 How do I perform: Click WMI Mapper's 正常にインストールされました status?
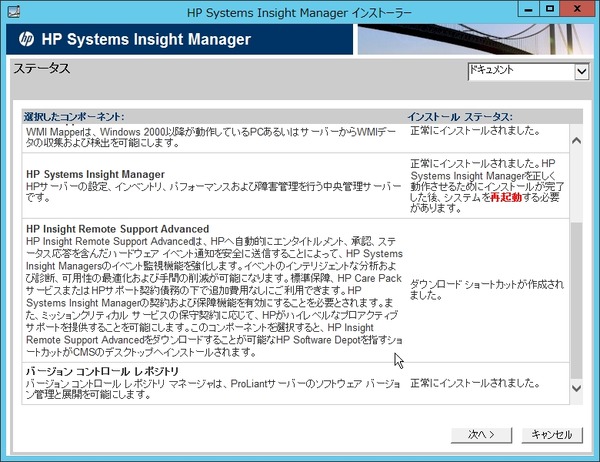(475, 131)
